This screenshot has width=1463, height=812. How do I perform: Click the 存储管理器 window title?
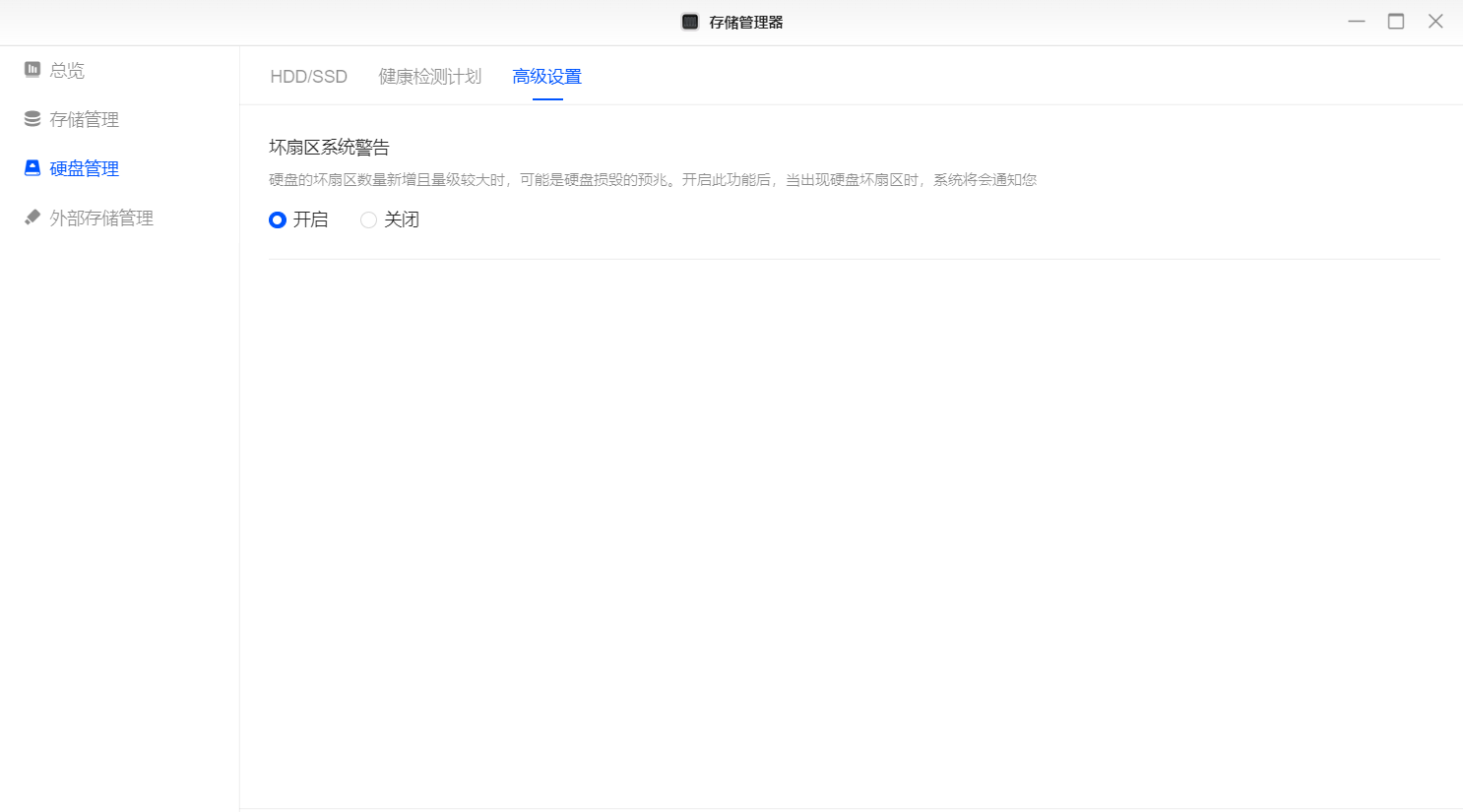(x=746, y=22)
